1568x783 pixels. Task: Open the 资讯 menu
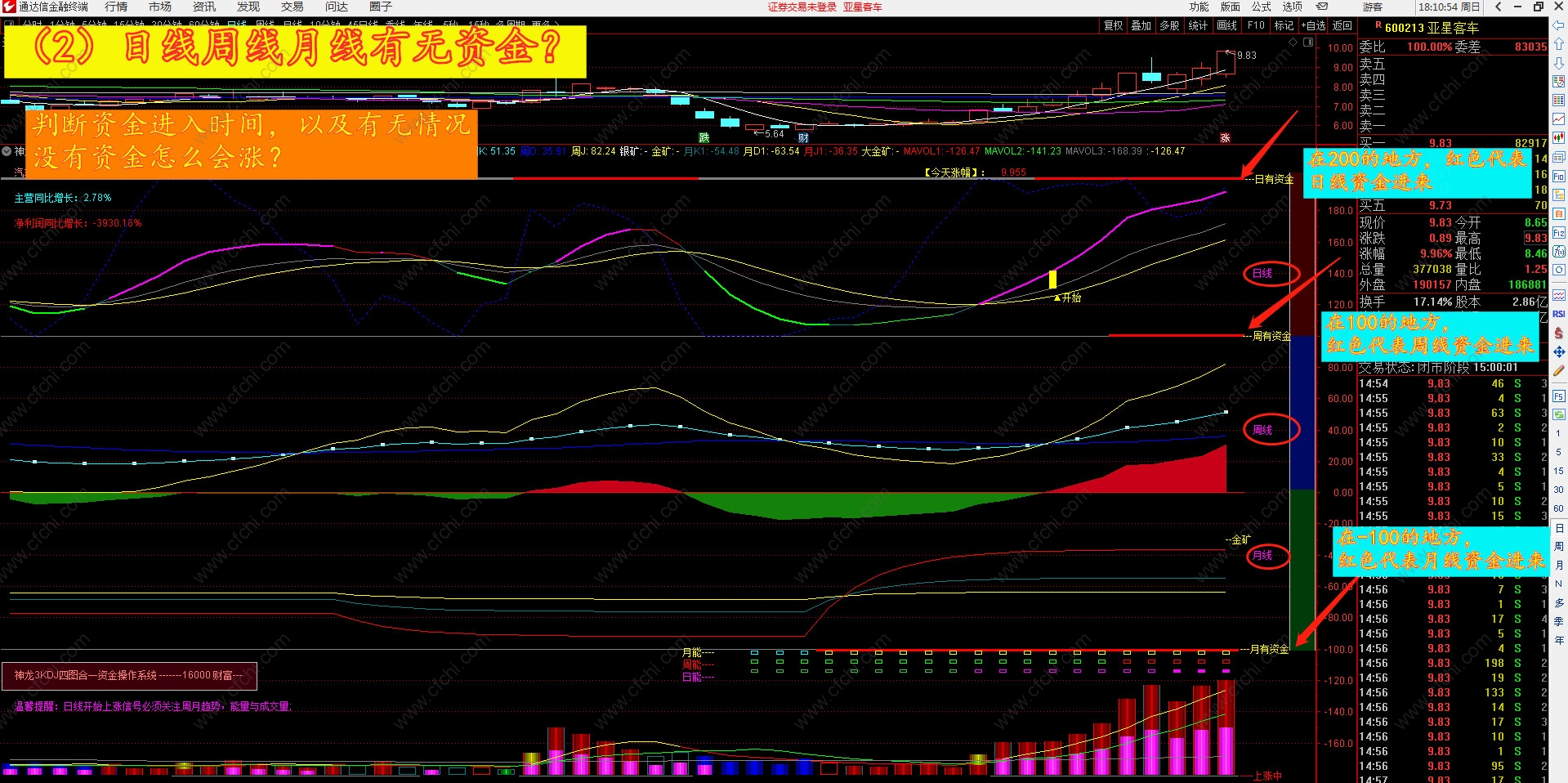pyautogui.click(x=204, y=7)
